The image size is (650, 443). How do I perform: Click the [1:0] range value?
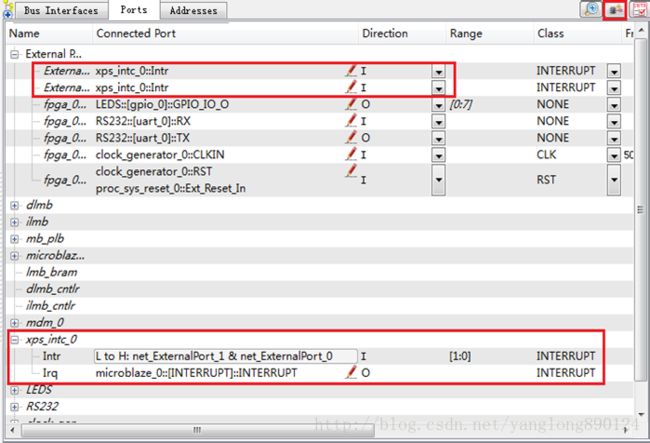tap(460, 356)
